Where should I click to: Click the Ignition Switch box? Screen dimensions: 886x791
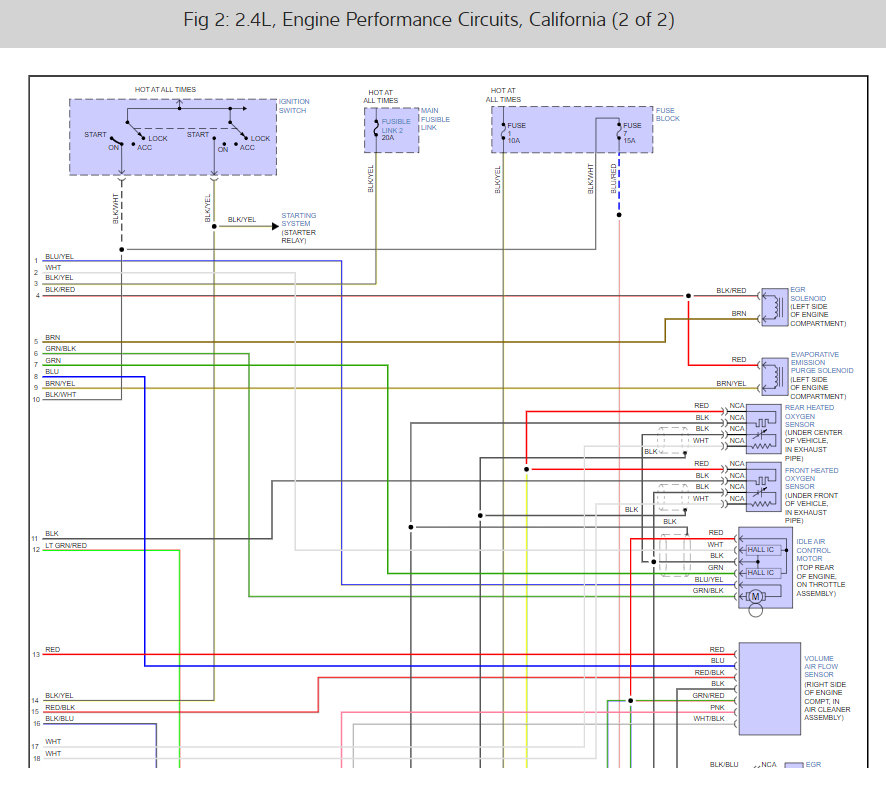tap(173, 137)
